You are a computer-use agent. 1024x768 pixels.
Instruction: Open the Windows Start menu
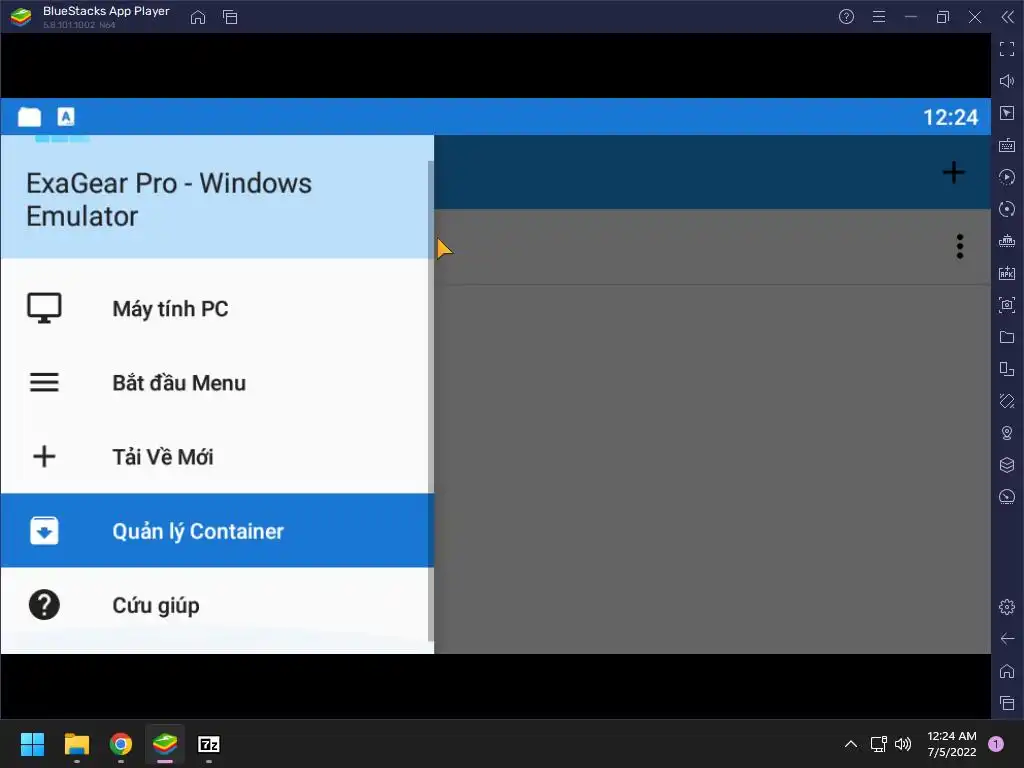[x=32, y=744]
